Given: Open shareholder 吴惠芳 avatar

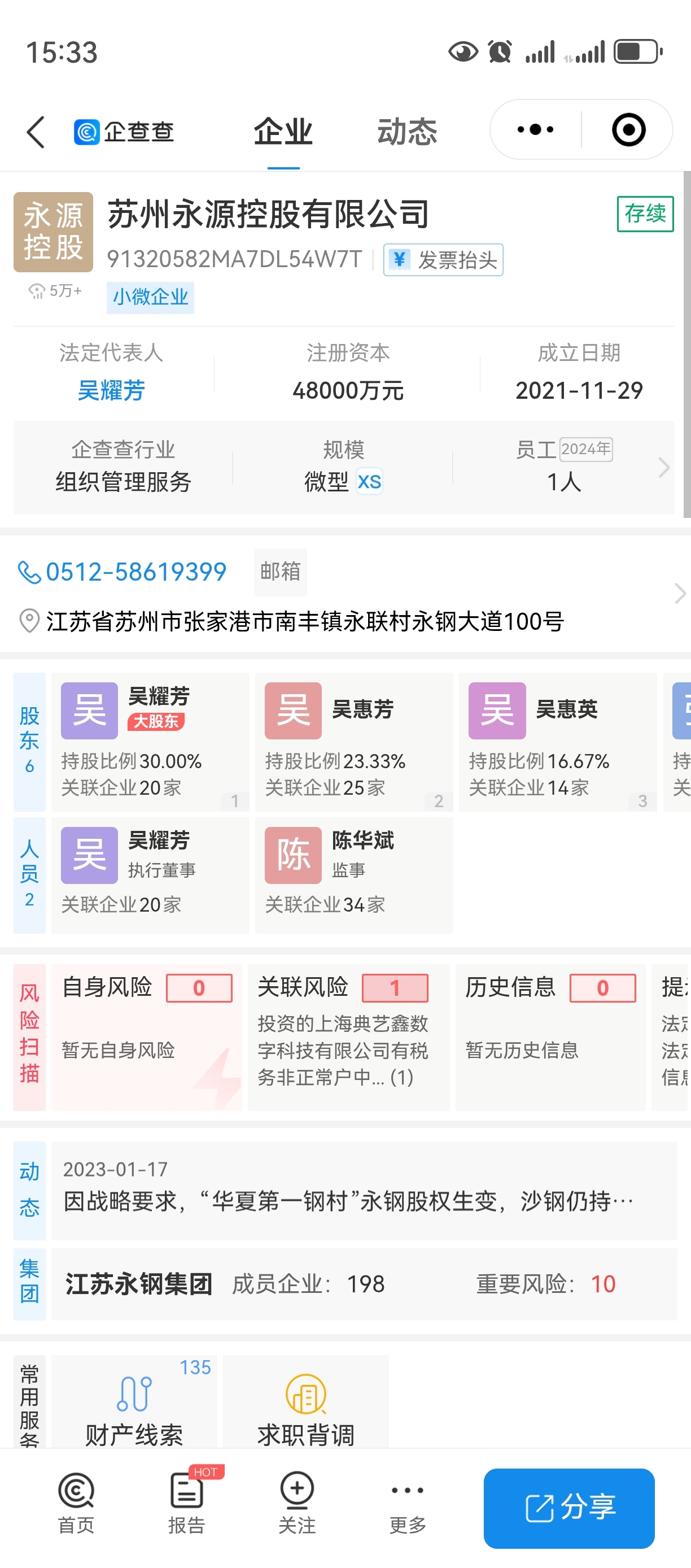Looking at the screenshot, I should (293, 711).
